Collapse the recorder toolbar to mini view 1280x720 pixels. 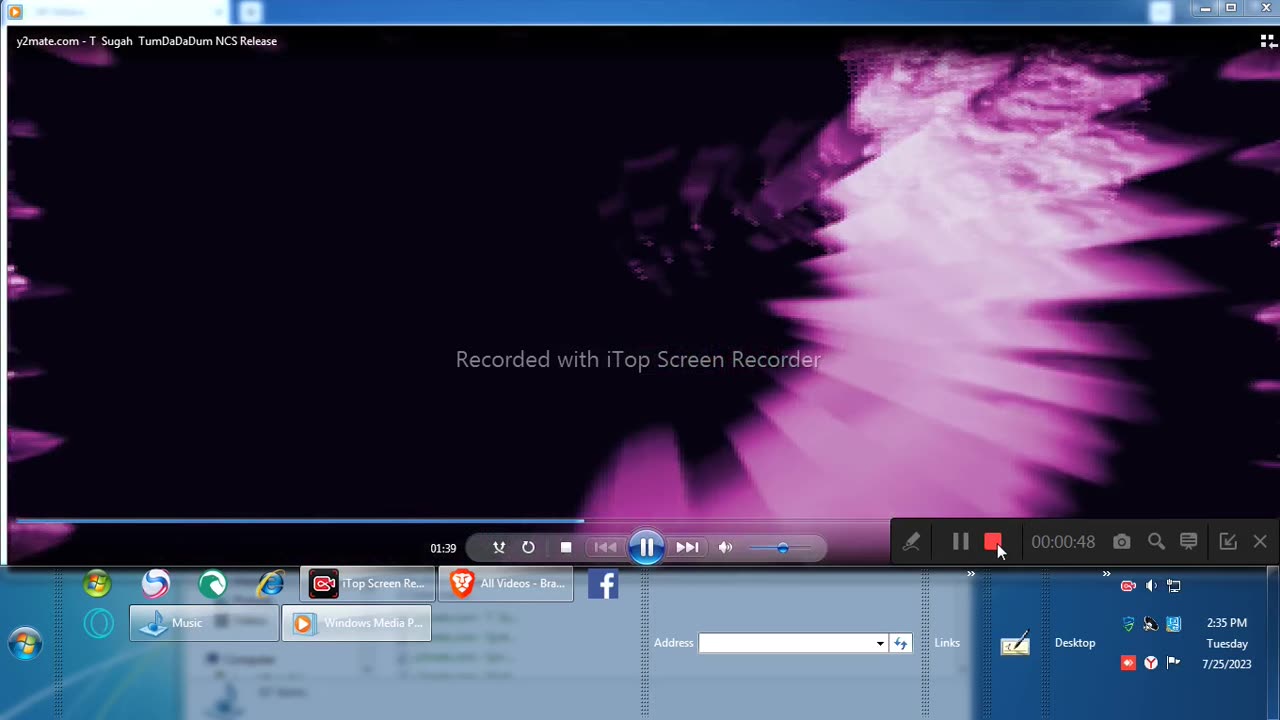(x=1228, y=541)
